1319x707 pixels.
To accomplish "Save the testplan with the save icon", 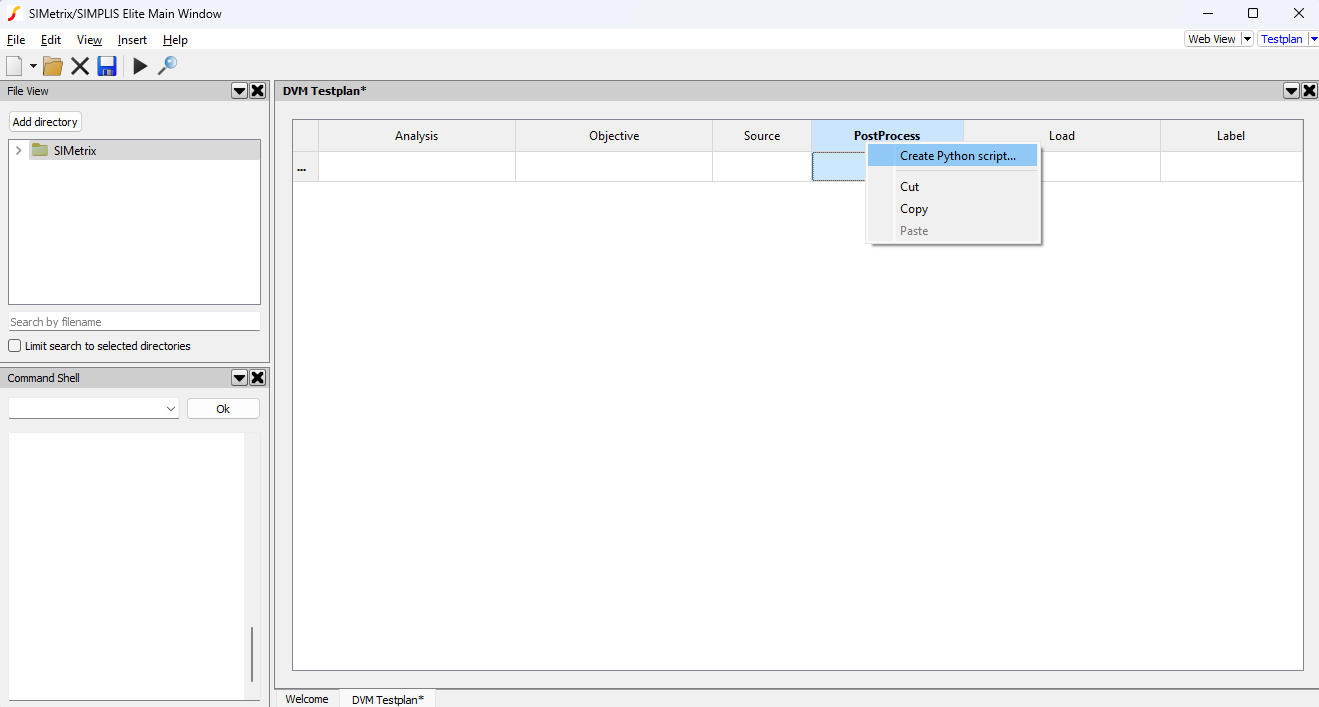I will pyautogui.click(x=106, y=66).
